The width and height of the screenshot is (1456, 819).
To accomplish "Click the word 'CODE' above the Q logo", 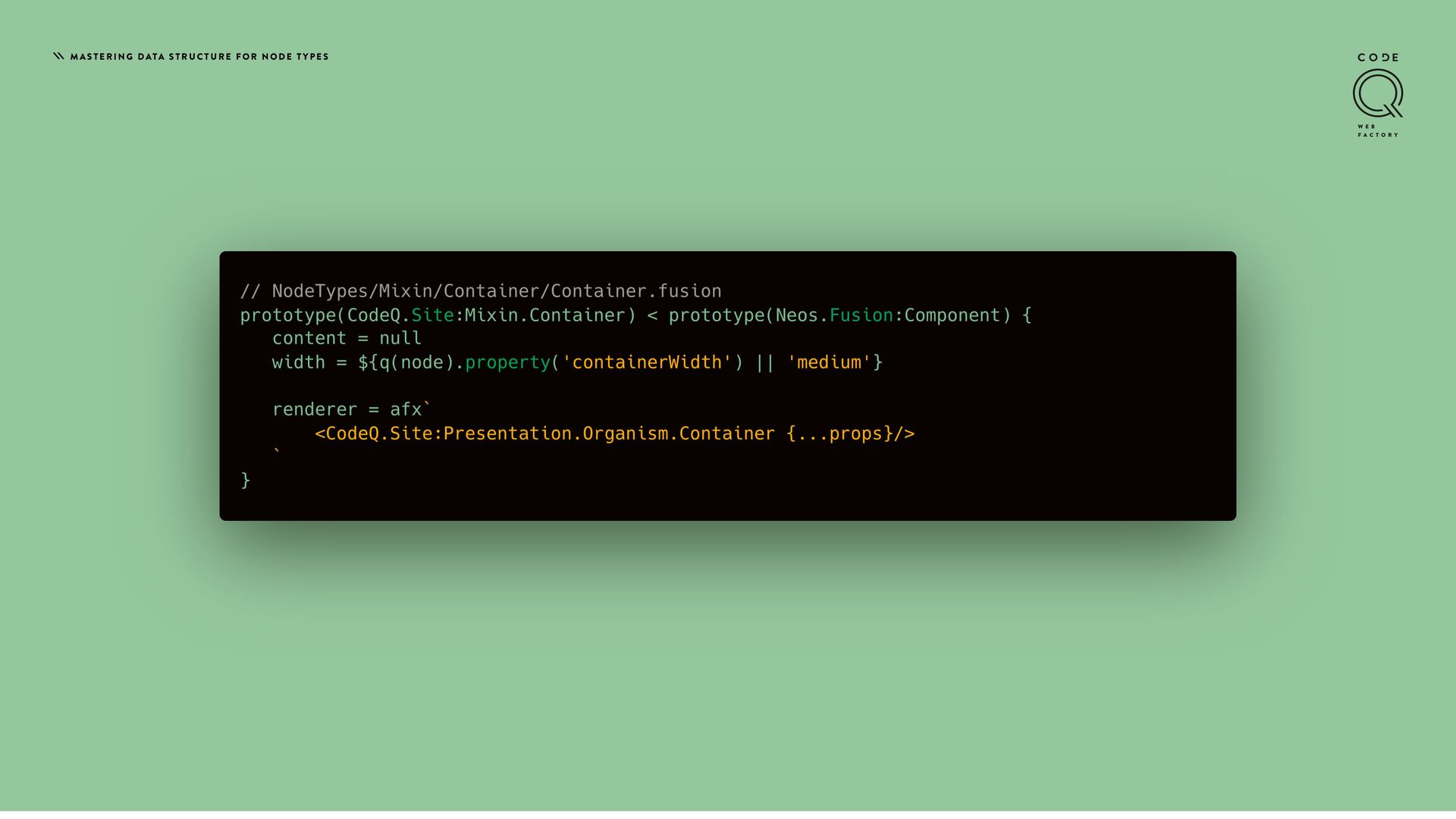I will pyautogui.click(x=1378, y=58).
